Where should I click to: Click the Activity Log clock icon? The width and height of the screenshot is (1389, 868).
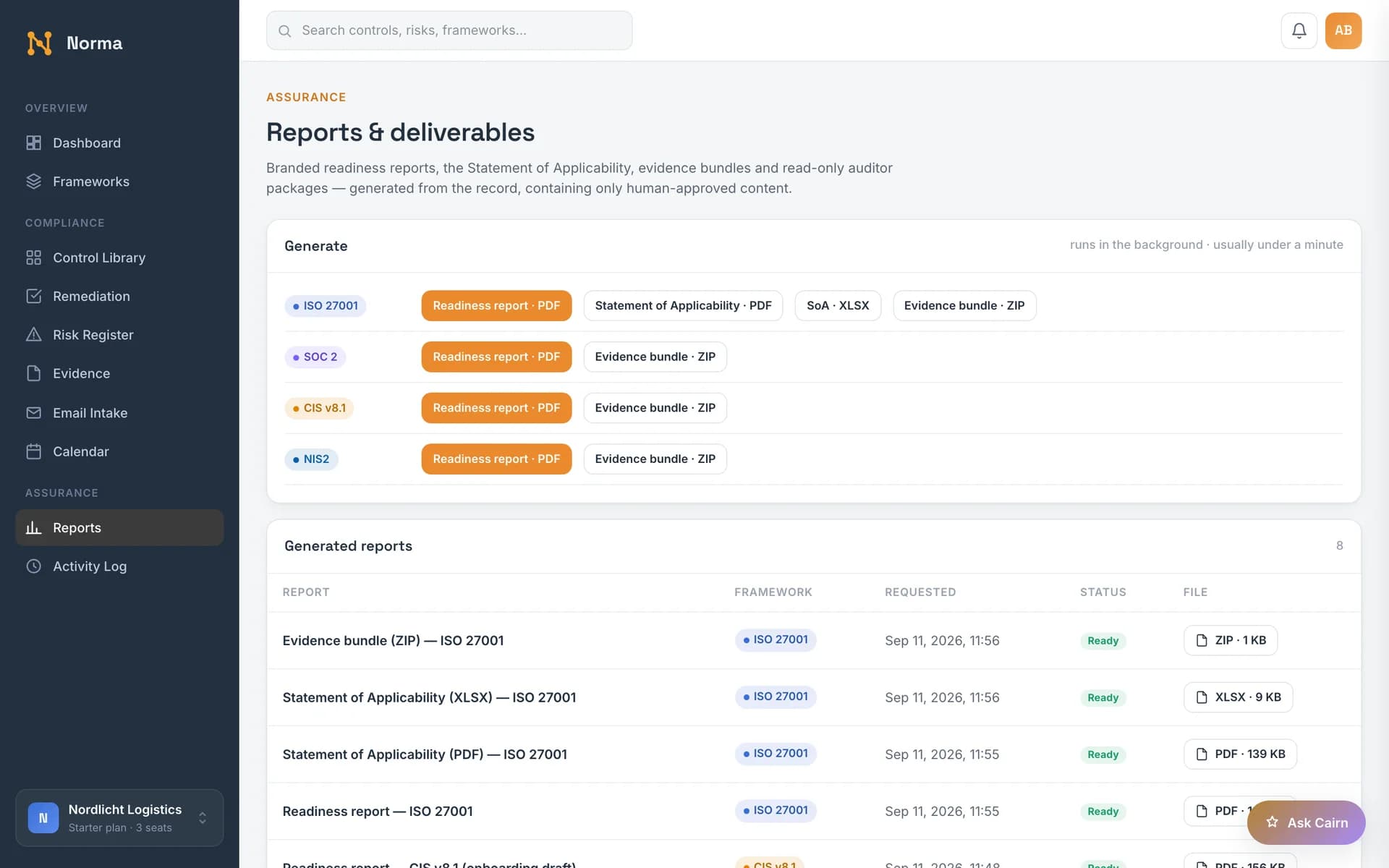[33, 566]
